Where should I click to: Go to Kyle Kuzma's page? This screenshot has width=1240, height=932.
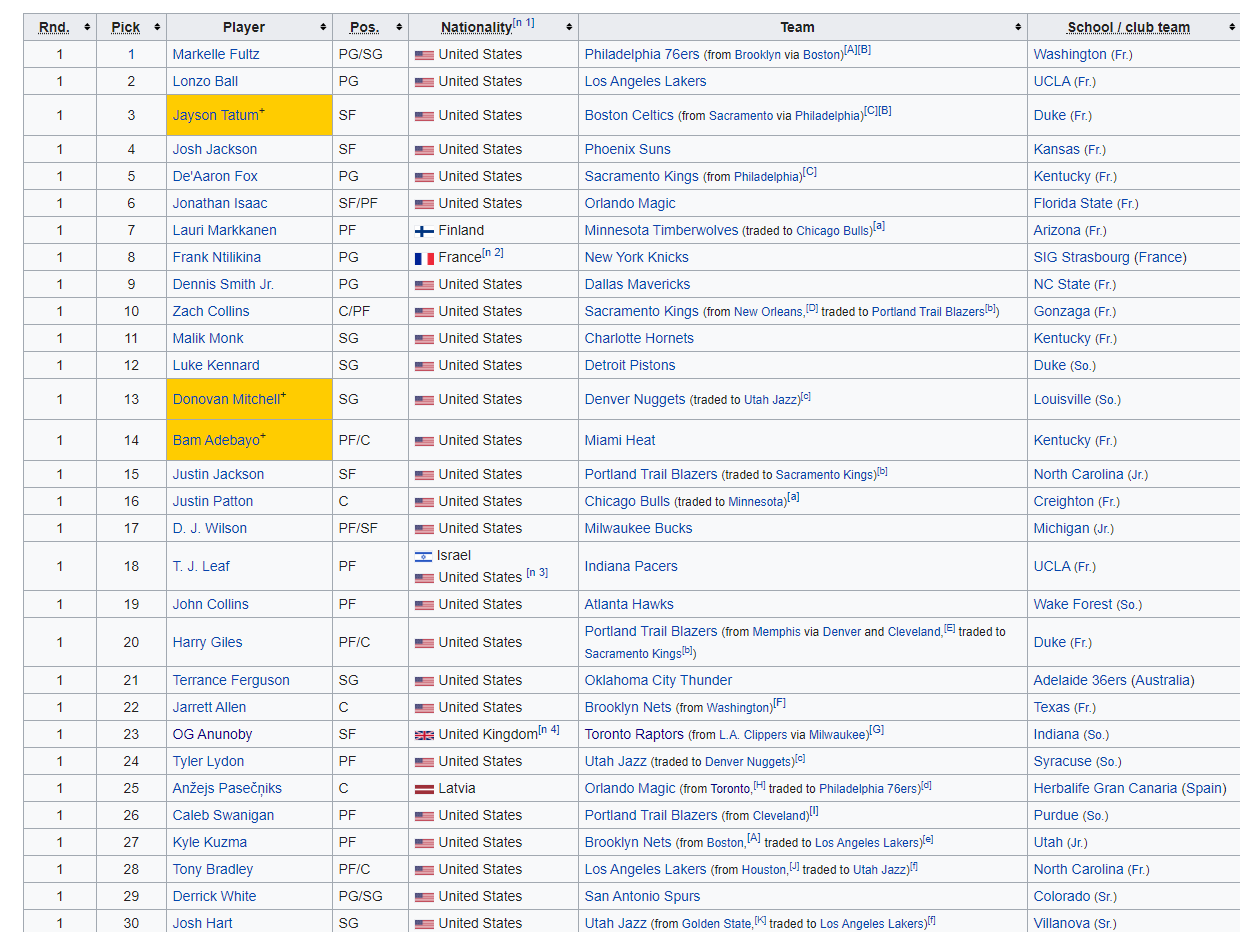209,842
